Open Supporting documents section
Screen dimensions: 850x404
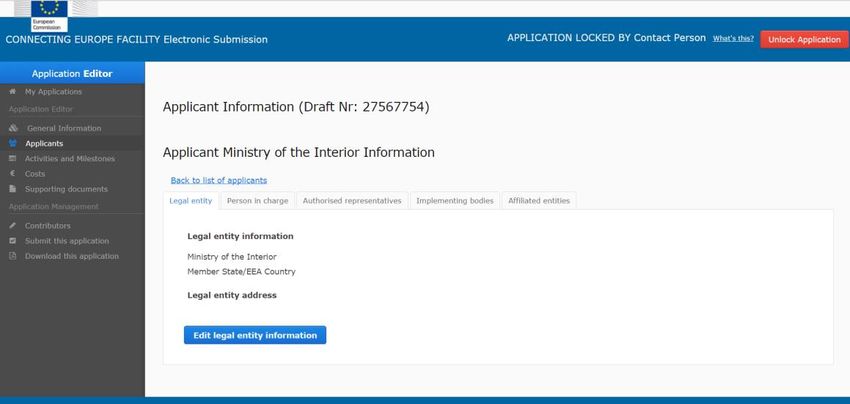point(66,189)
